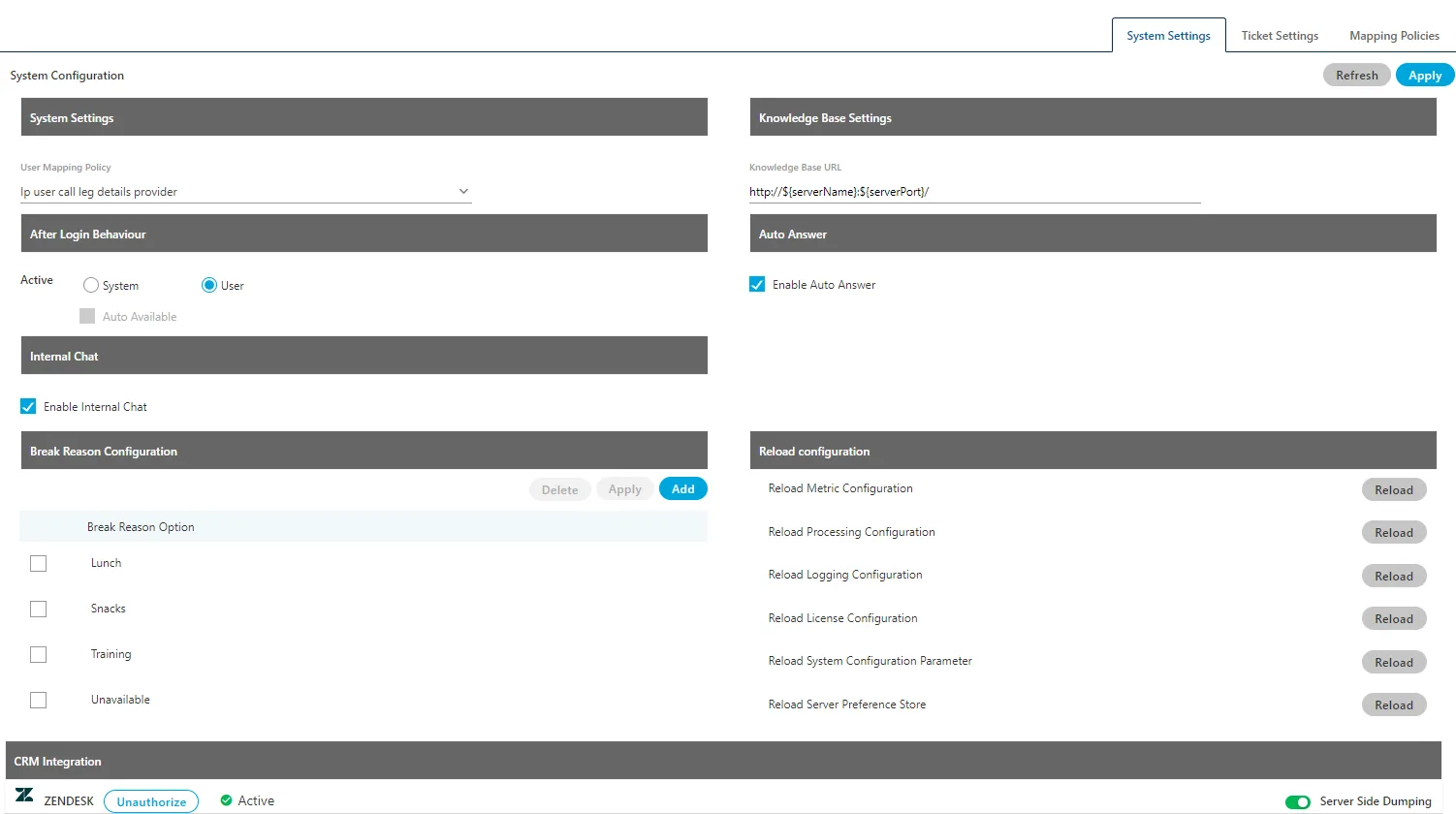Screen dimensions: 1456x814
Task: Click the Zendesk logo icon
Action: click(x=24, y=796)
